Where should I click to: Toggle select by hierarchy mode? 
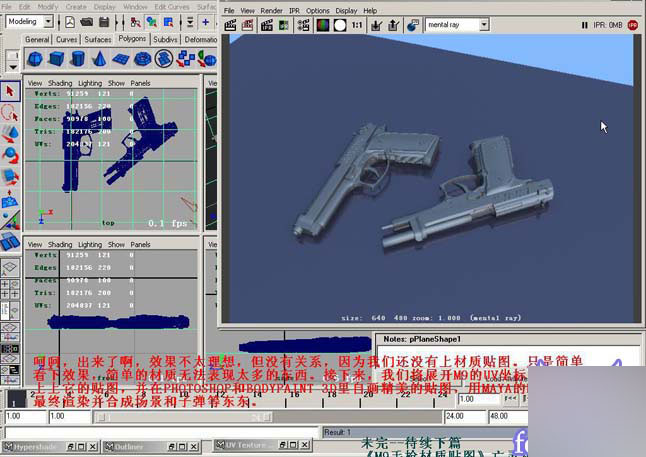[x=135, y=22]
